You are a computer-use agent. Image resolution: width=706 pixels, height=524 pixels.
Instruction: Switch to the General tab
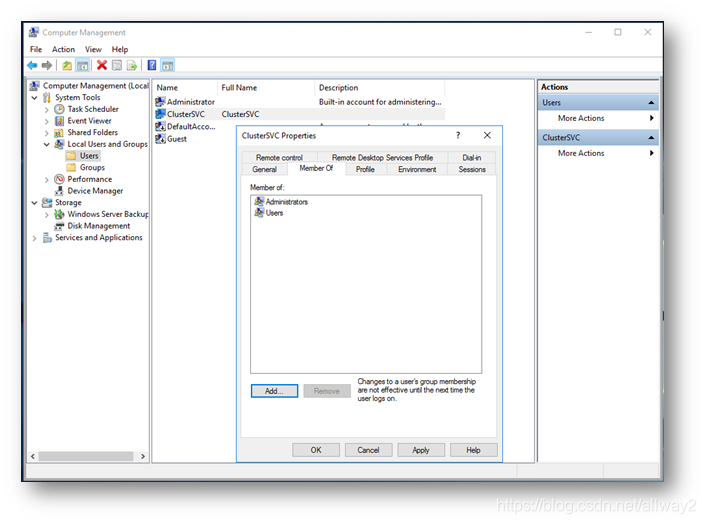(264, 169)
